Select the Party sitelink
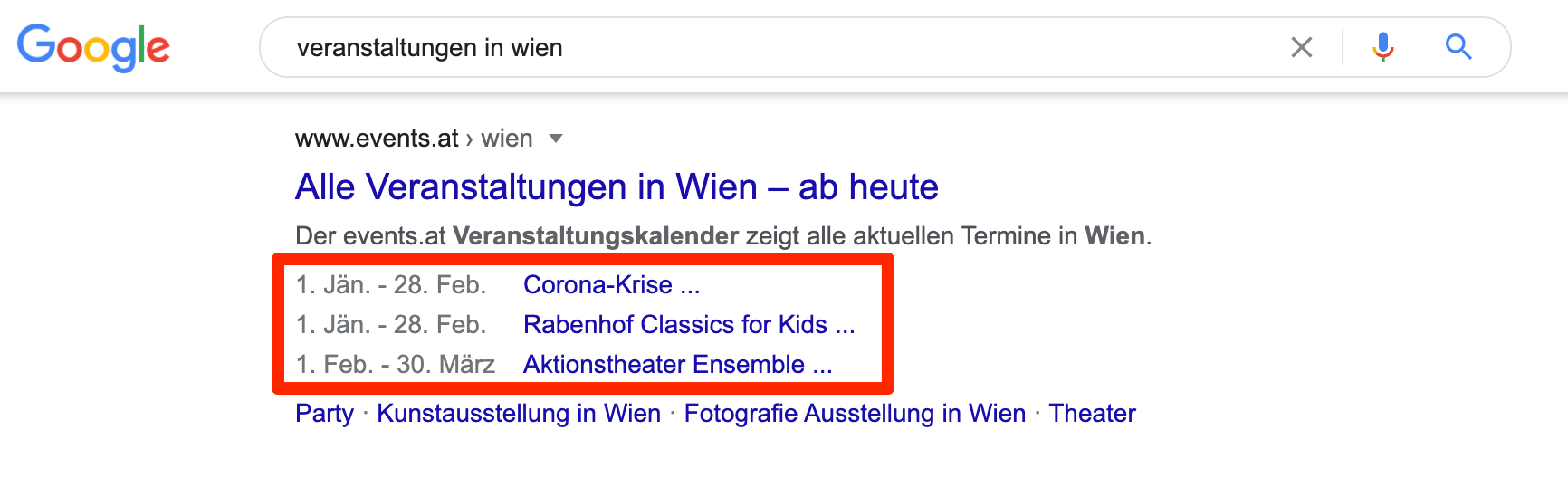The image size is (1568, 478). click(324, 414)
